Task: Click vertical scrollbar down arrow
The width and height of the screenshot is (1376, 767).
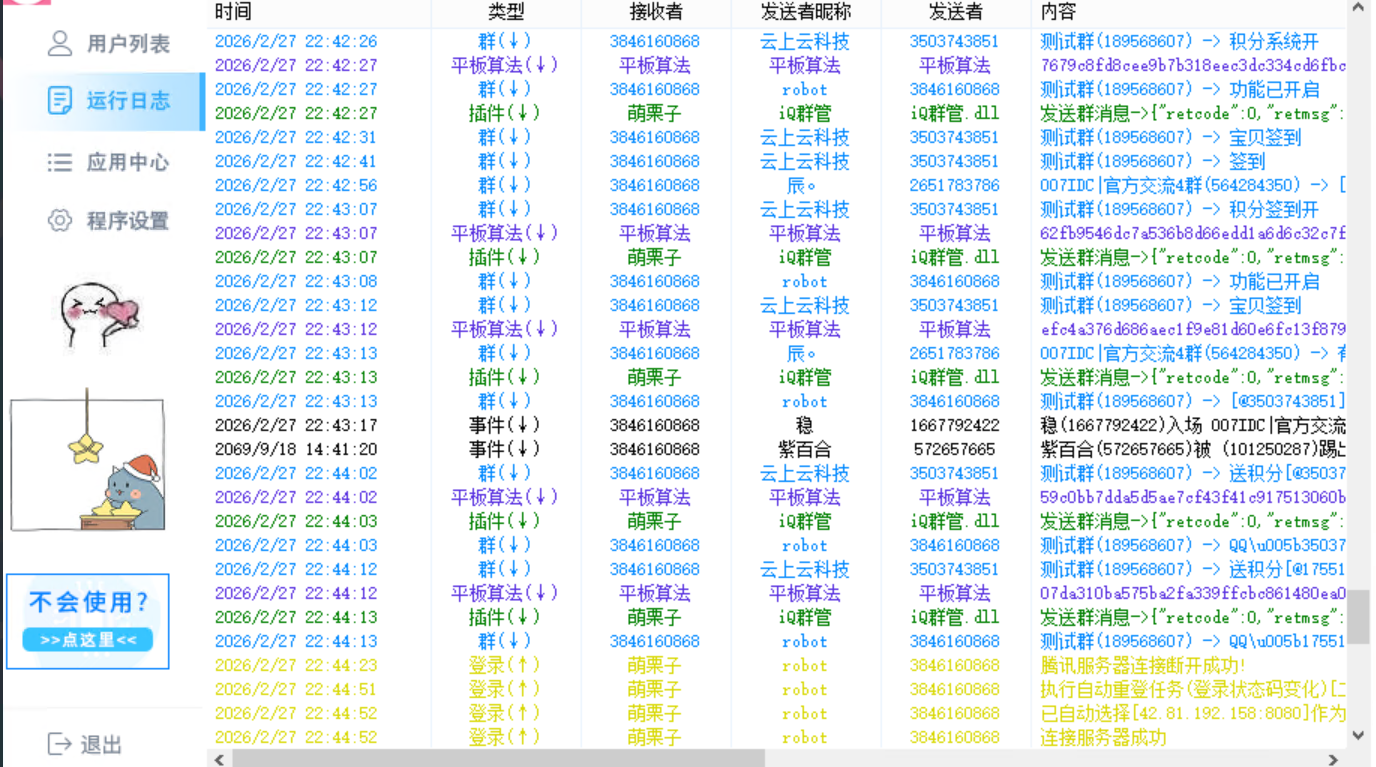Action: 1358,736
